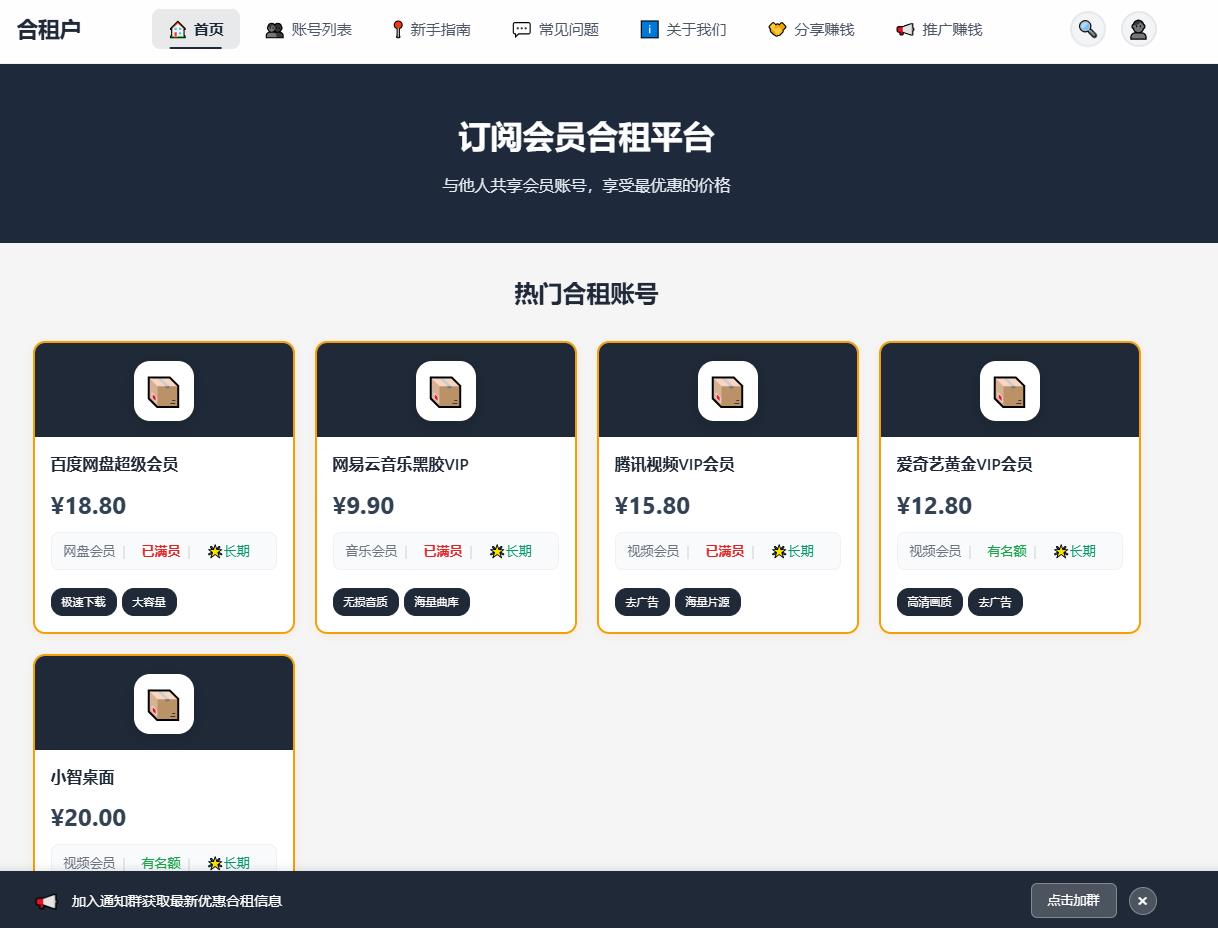This screenshot has height=928, width=1218.
Task: Click the 热门合租账号 heading
Action: coord(586,294)
